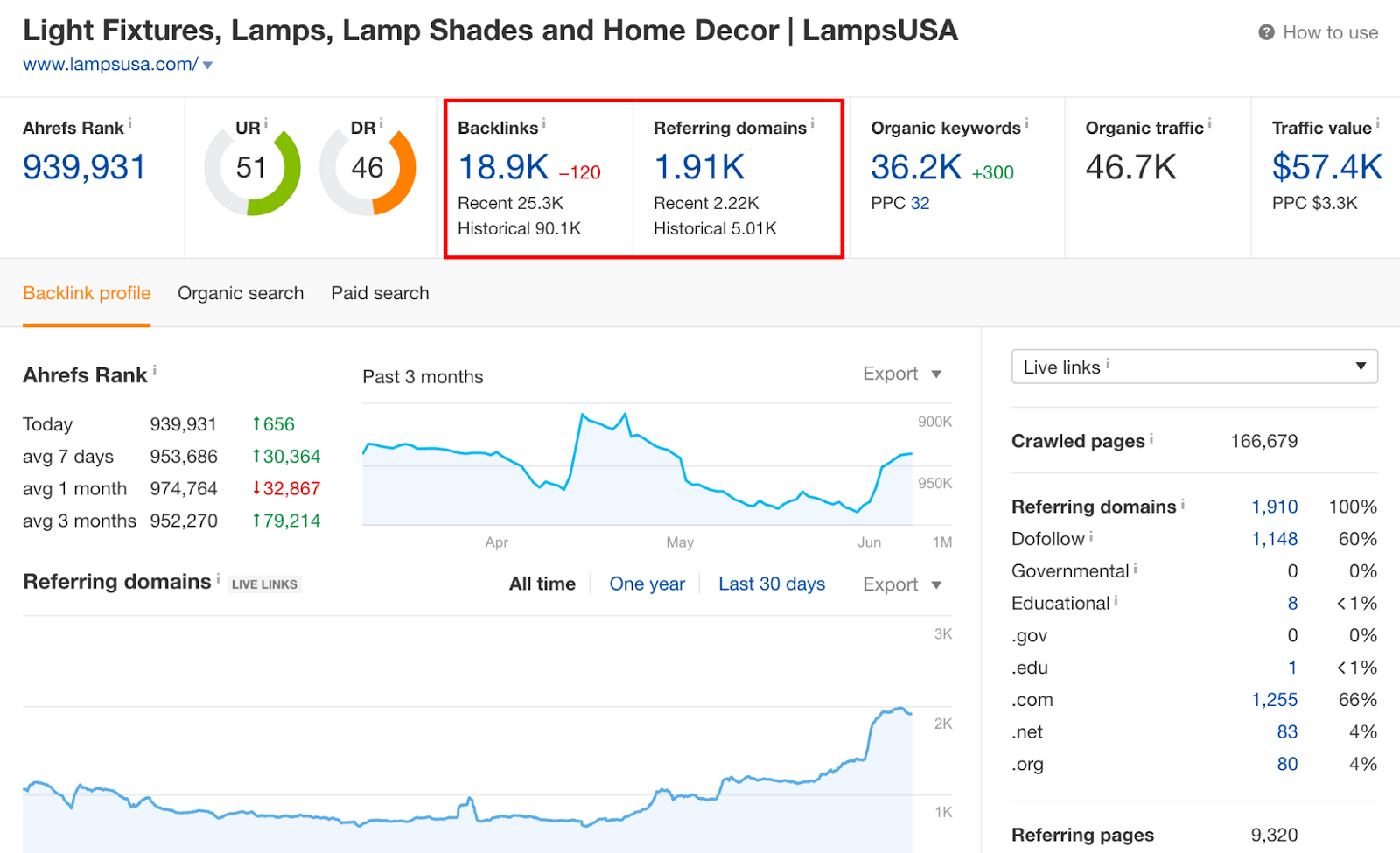Click the avg 1 month value 974,764
1400x853 pixels.
pos(184,489)
